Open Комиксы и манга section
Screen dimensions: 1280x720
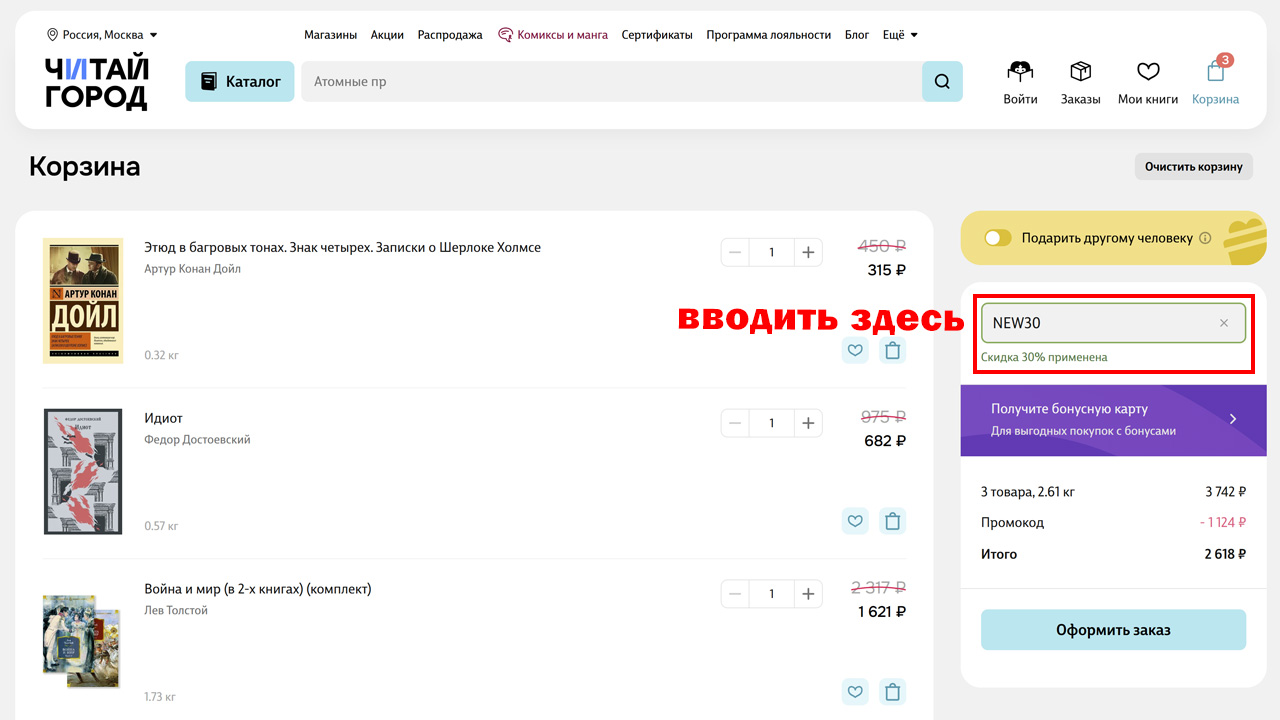(553, 35)
